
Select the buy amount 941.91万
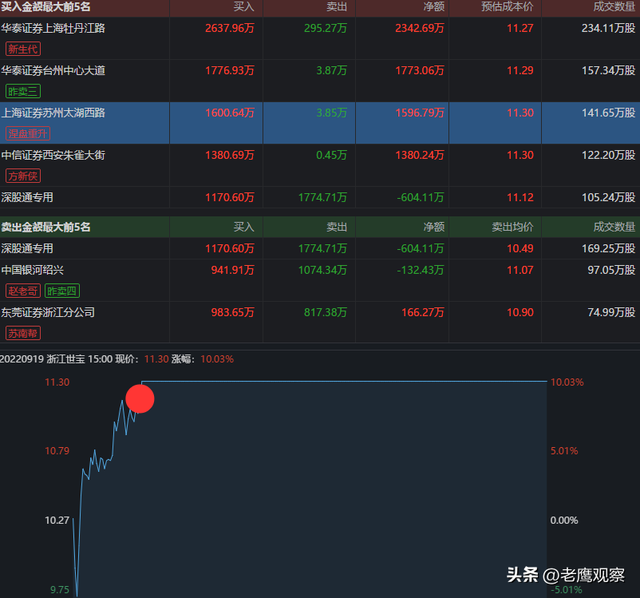coord(232,270)
